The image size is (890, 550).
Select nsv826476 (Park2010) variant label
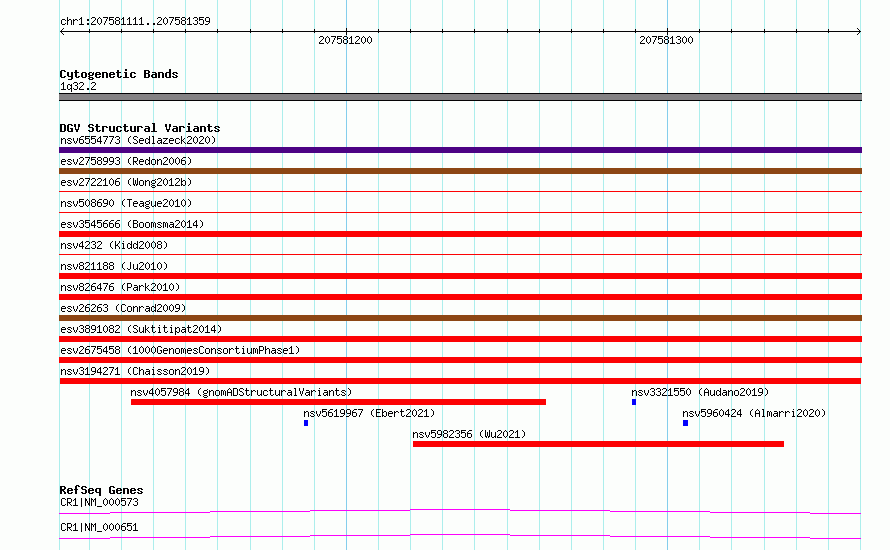click(120, 287)
